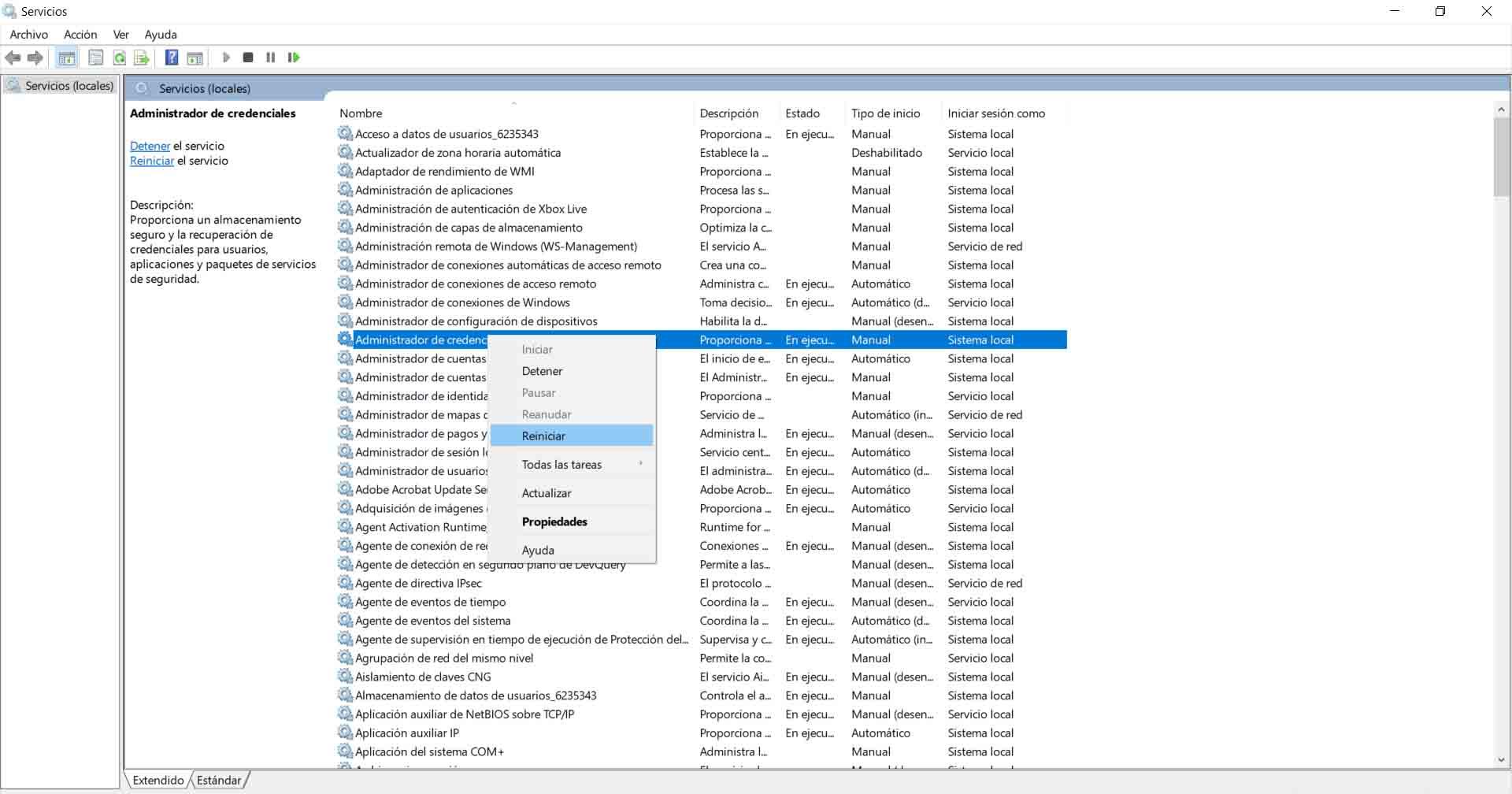
Task: Click the gear icon beside Administrador de conexiones de Windows
Action: [345, 302]
